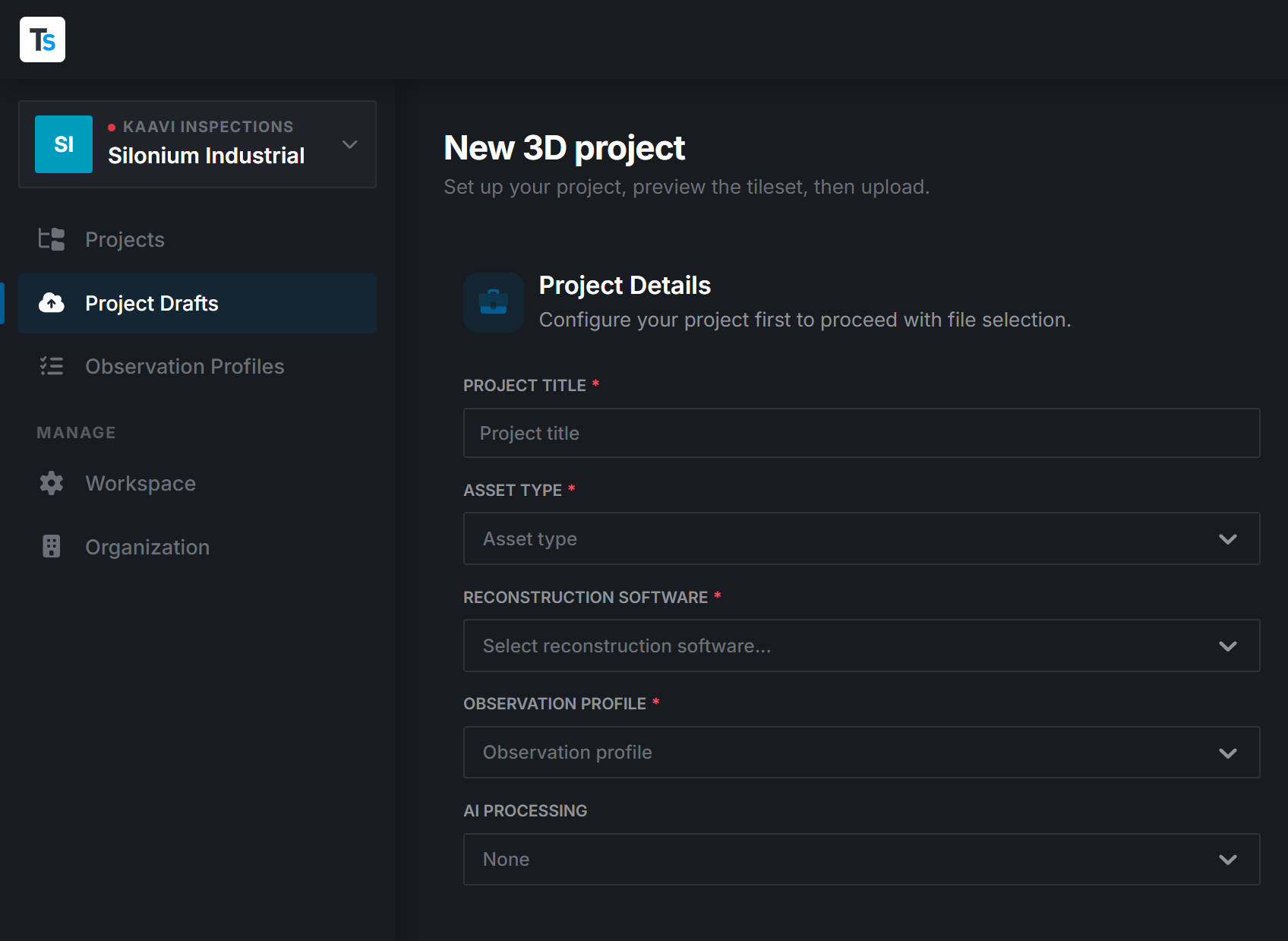This screenshot has height=941, width=1288.
Task: Select Project Drafts in the sidebar
Action: click(x=197, y=303)
